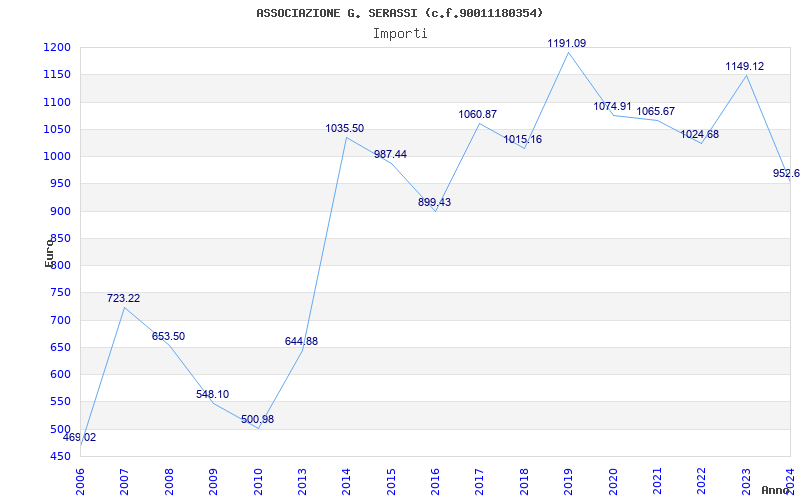The height and width of the screenshot is (500, 800).
Task: Click the Importi subtitle
Action: pyautogui.click(x=400, y=34)
